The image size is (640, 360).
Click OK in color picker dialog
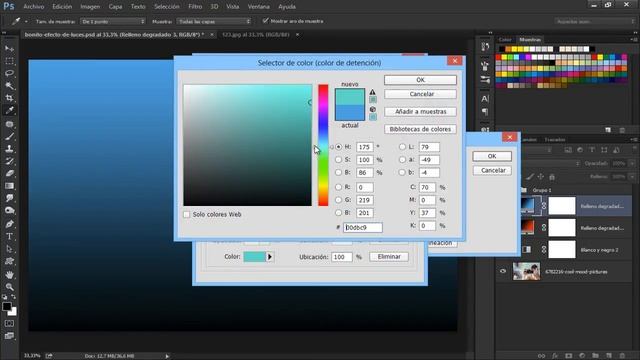(420, 80)
